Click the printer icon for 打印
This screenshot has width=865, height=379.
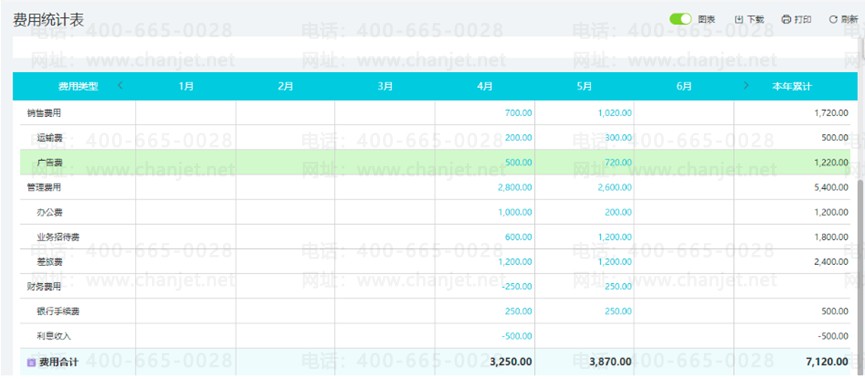pos(786,20)
